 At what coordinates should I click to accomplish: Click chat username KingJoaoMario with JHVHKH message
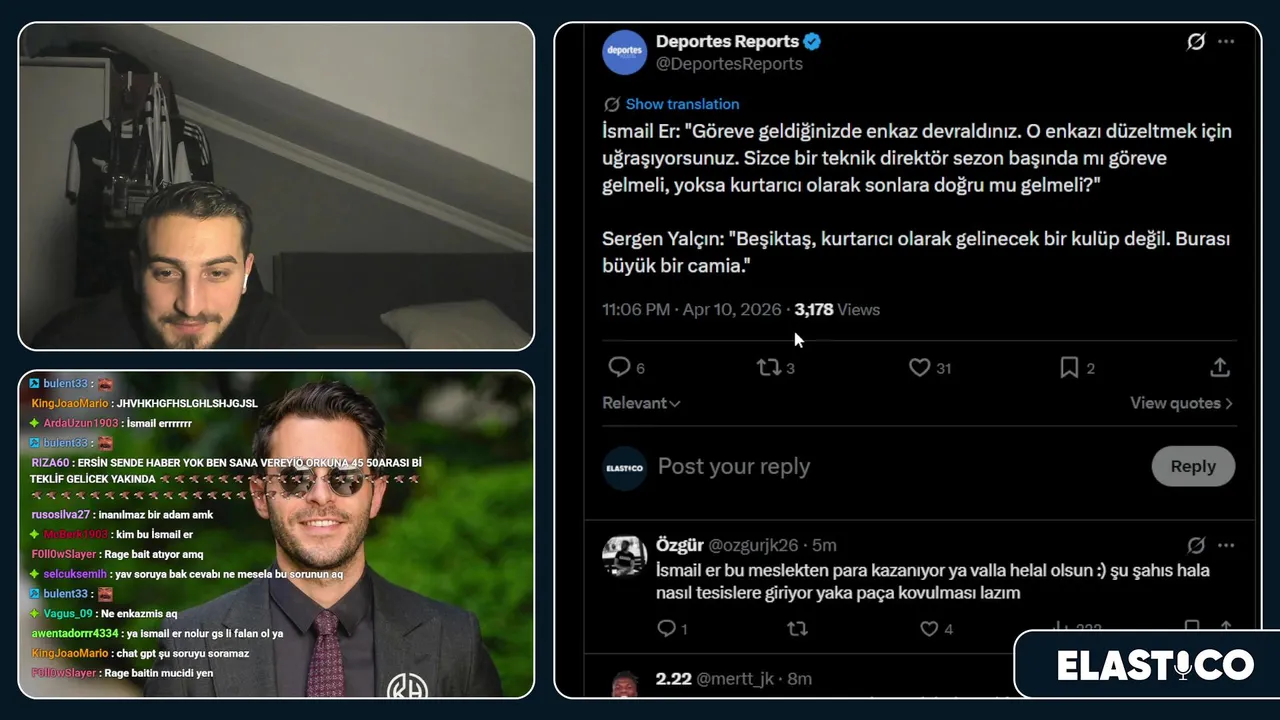[69, 403]
